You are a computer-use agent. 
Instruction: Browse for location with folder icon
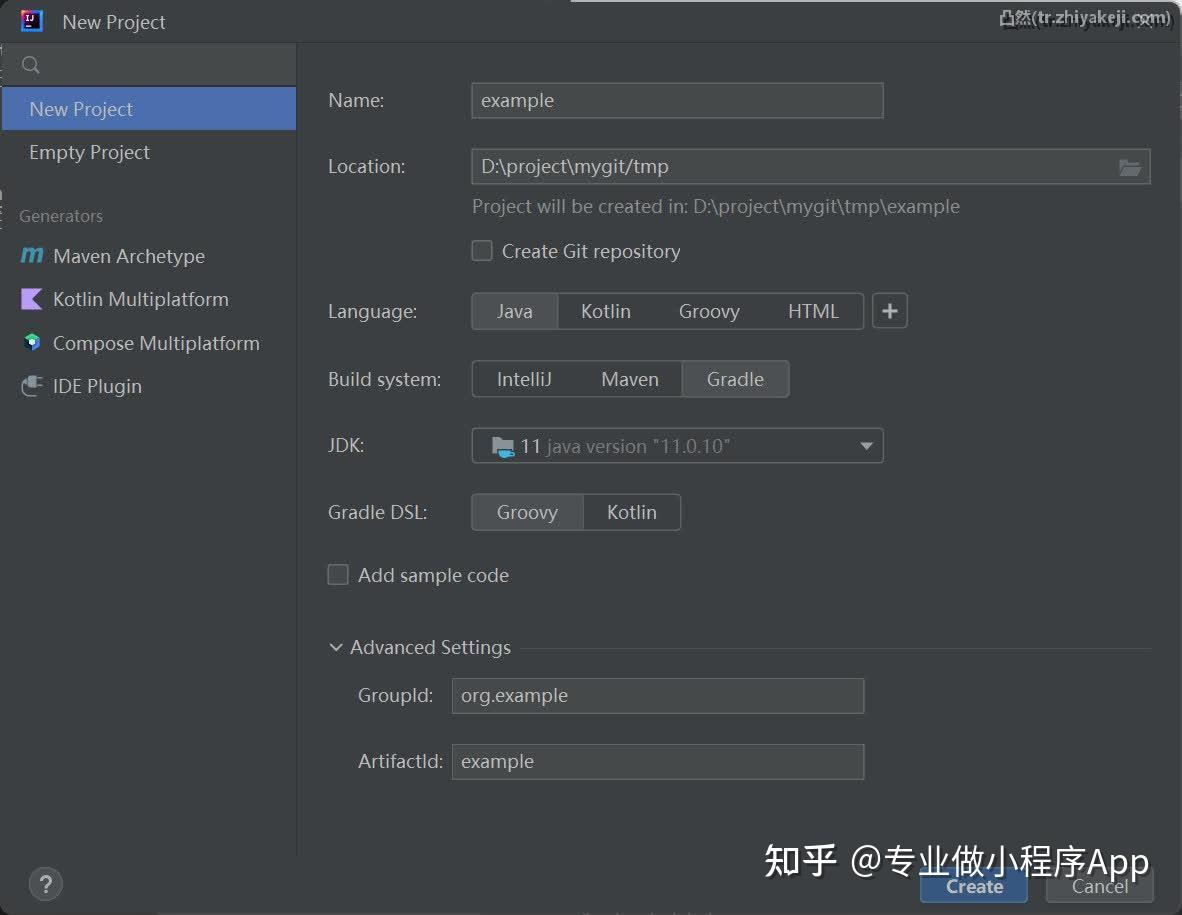1129,167
